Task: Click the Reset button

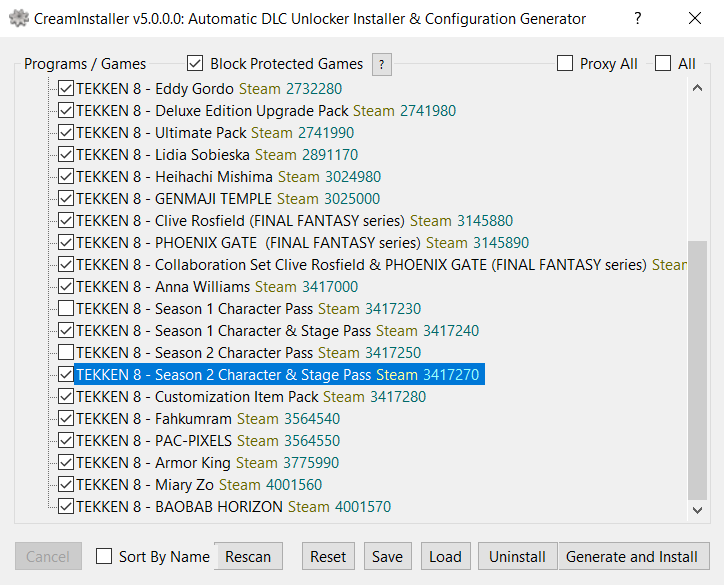Action: coord(328,556)
